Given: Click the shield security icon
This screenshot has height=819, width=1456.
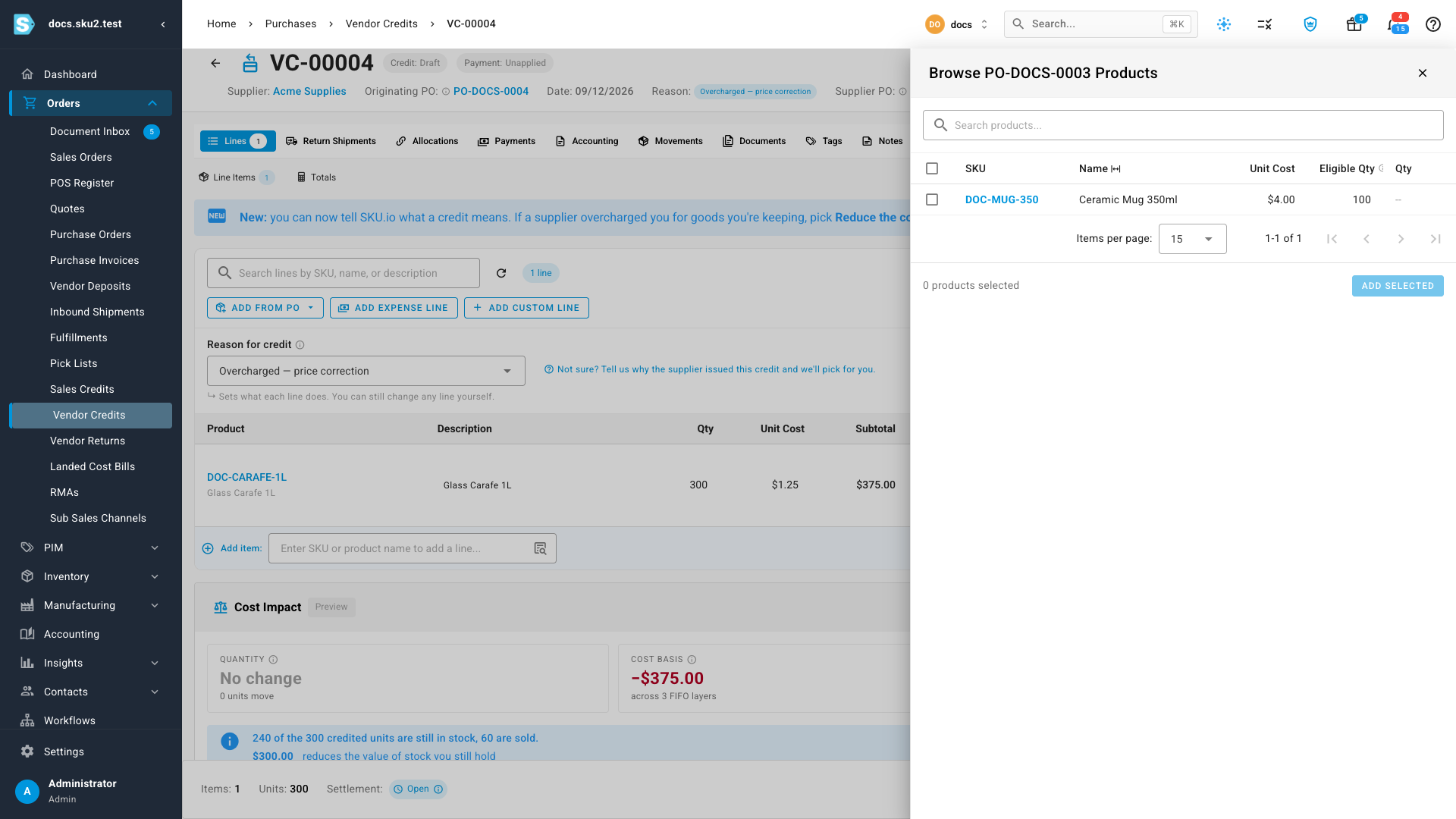Looking at the screenshot, I should pyautogui.click(x=1310, y=24).
